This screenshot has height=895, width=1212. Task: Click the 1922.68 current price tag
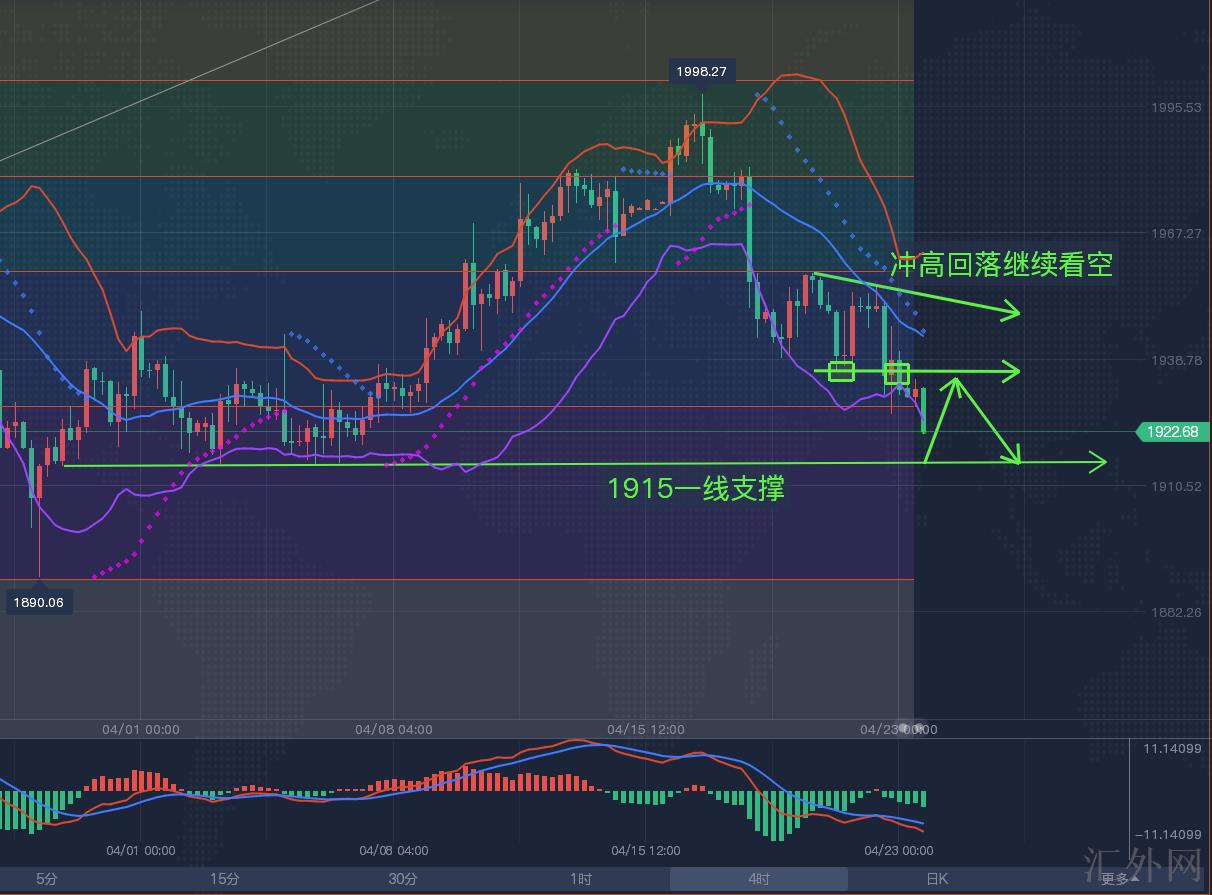pos(1174,432)
